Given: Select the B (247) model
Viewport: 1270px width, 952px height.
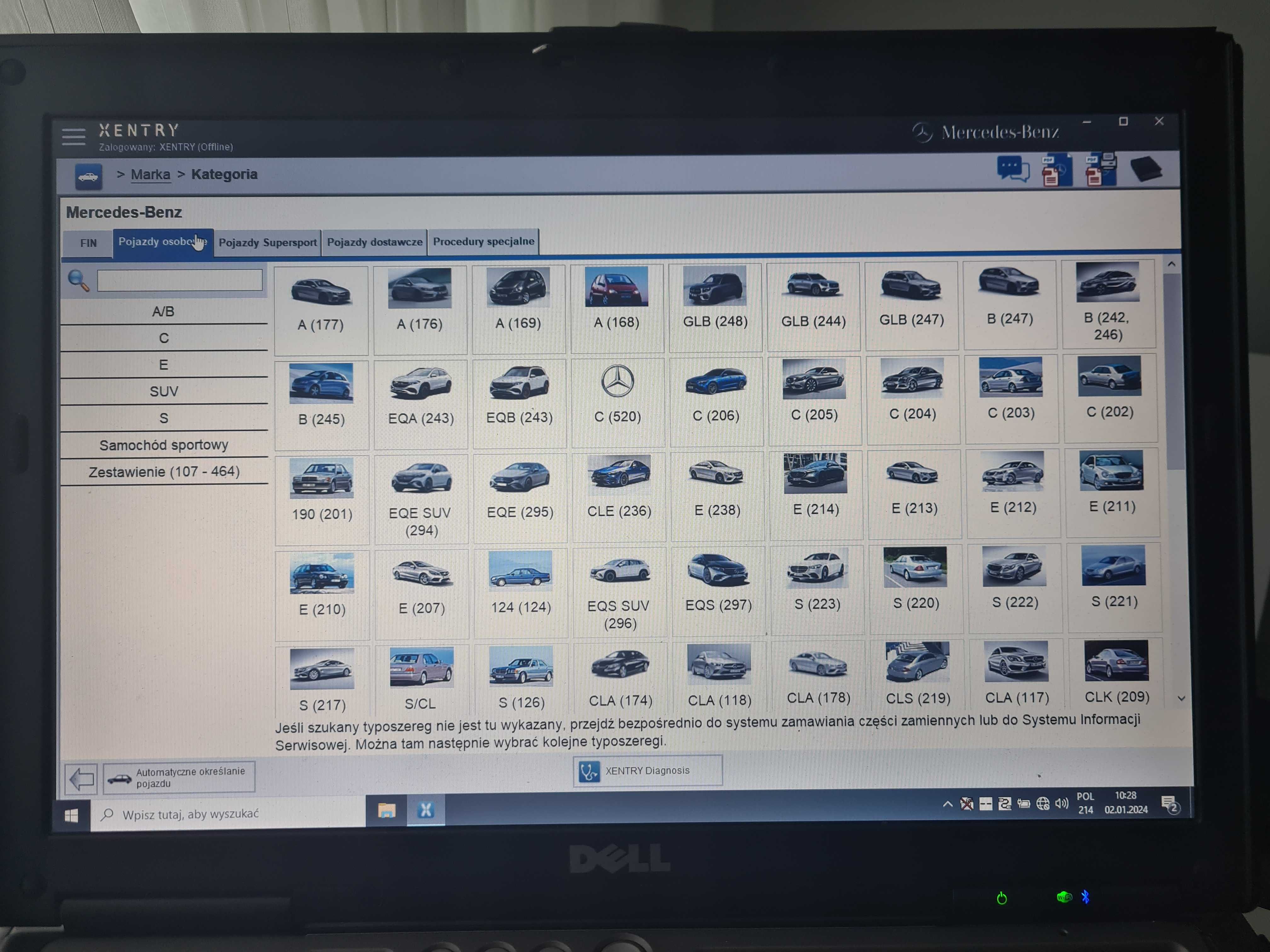Looking at the screenshot, I should (1010, 305).
